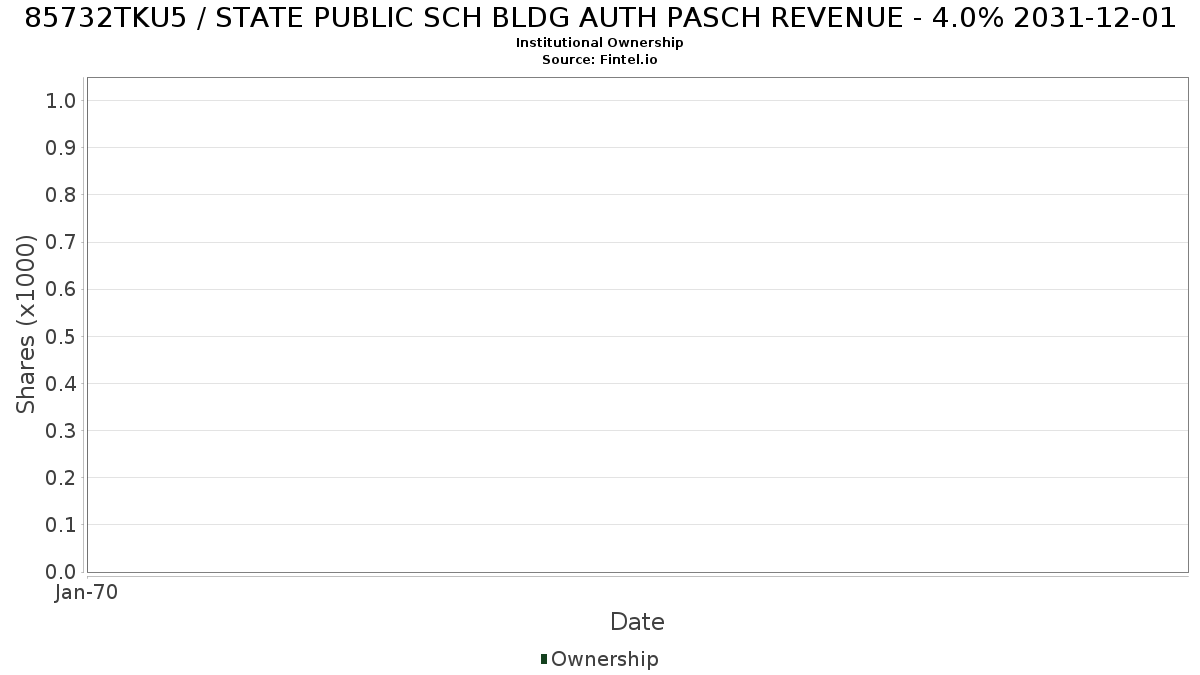Click the 0.2 y-axis tick label

pos(61,477)
